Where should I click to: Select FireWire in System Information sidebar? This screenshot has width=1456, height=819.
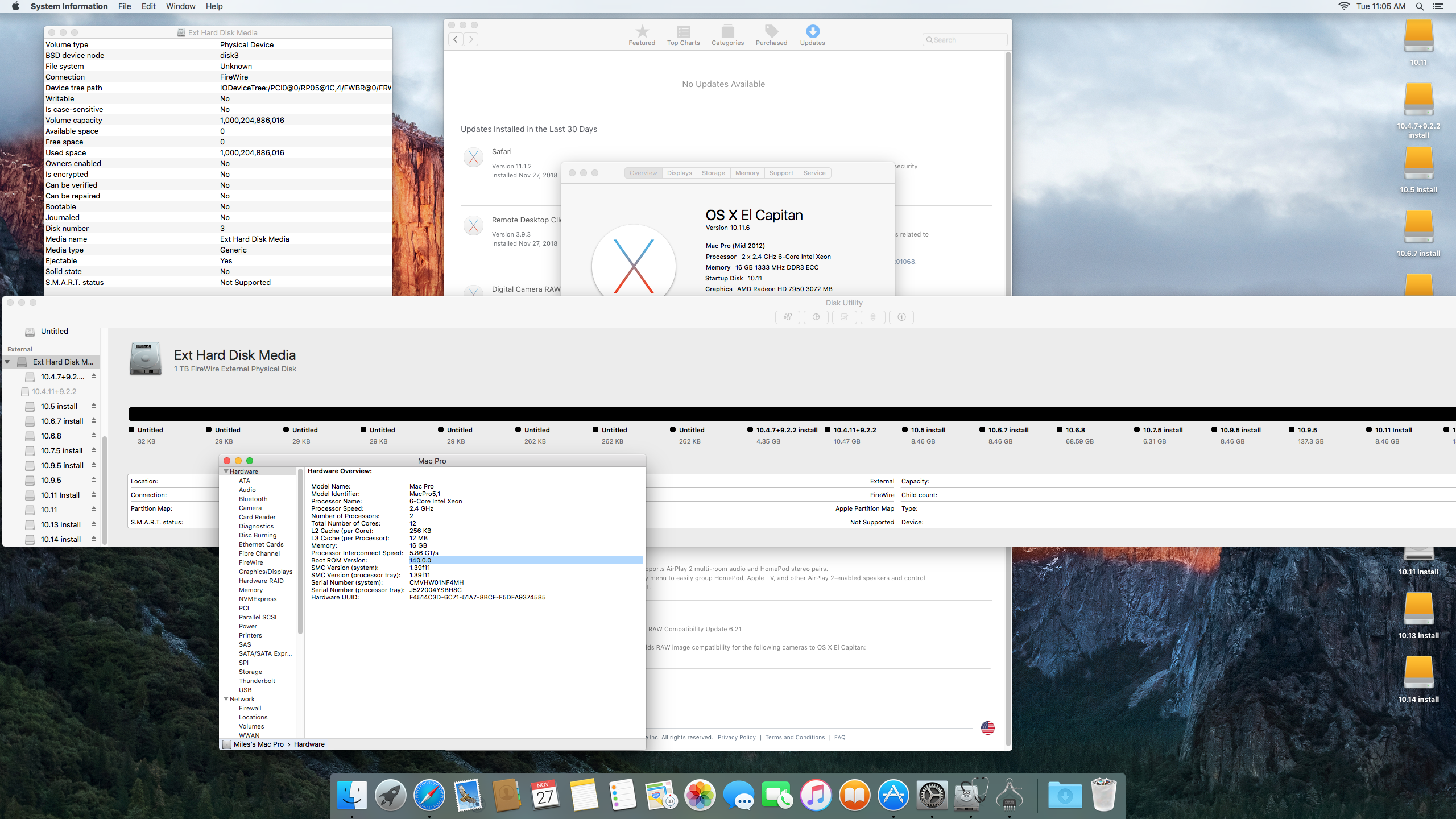251,562
